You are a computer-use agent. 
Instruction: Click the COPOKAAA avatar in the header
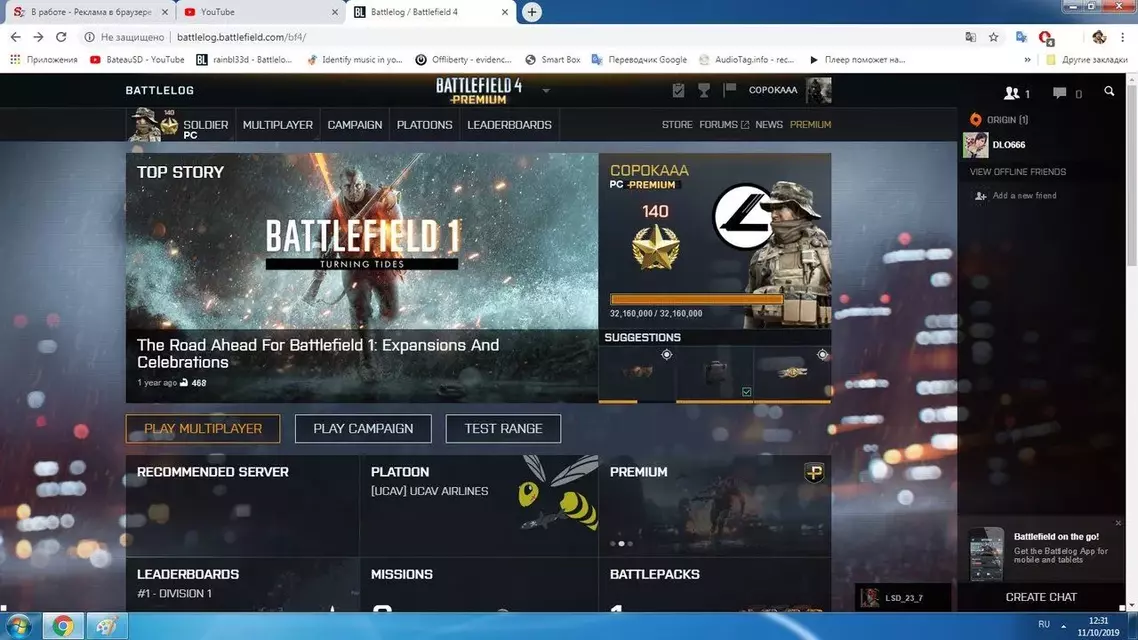click(x=818, y=90)
